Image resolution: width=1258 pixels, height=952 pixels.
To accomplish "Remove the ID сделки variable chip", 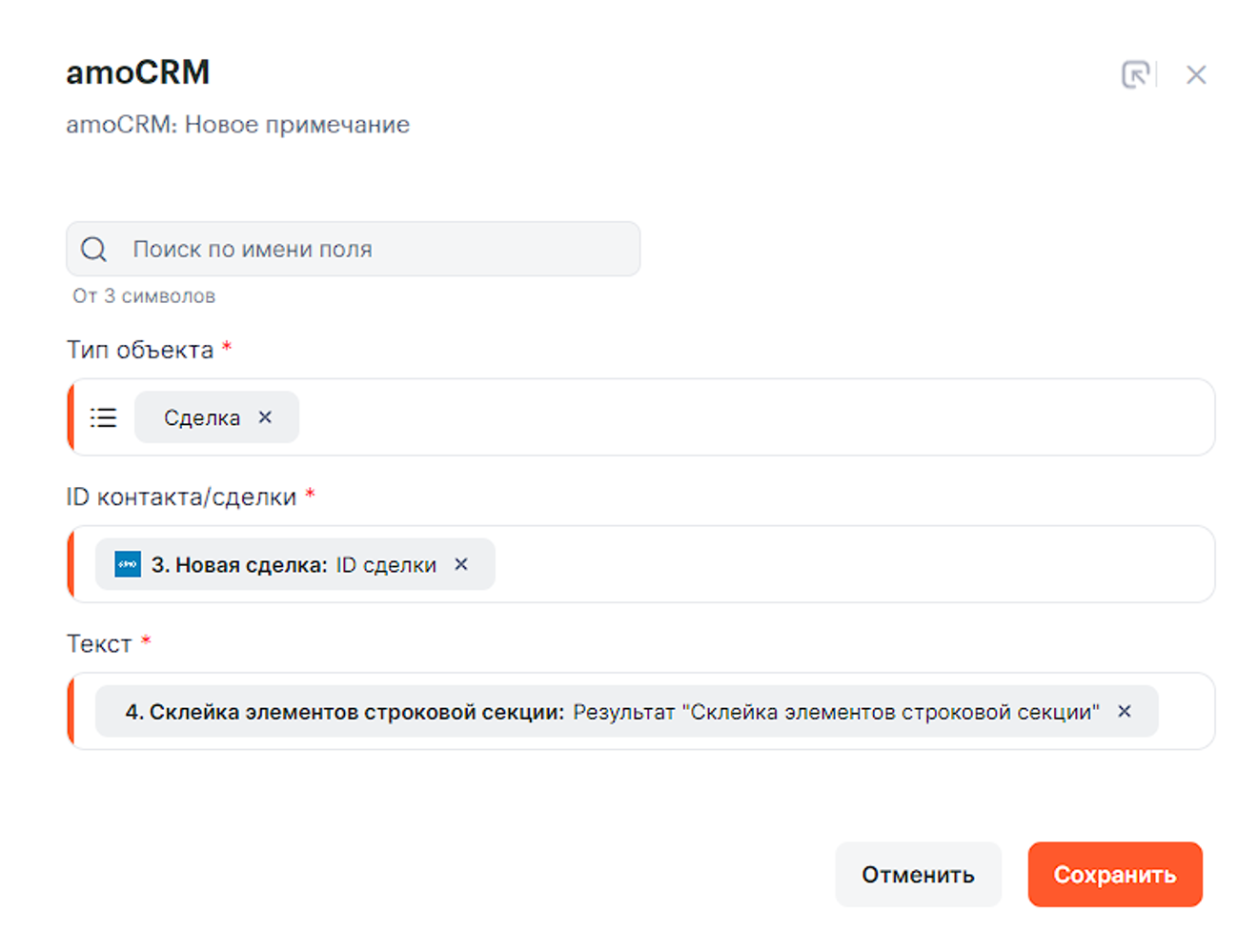I will [461, 564].
